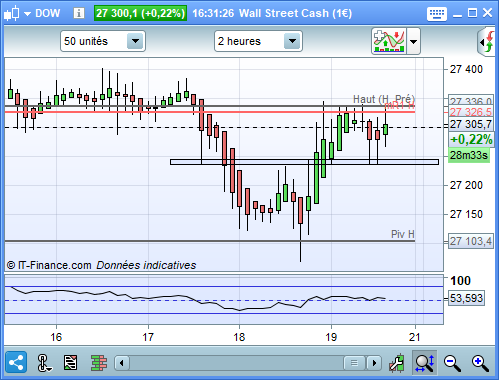
Task: Click the 100 level on RSI axis
Action: pyautogui.click(x=460, y=281)
